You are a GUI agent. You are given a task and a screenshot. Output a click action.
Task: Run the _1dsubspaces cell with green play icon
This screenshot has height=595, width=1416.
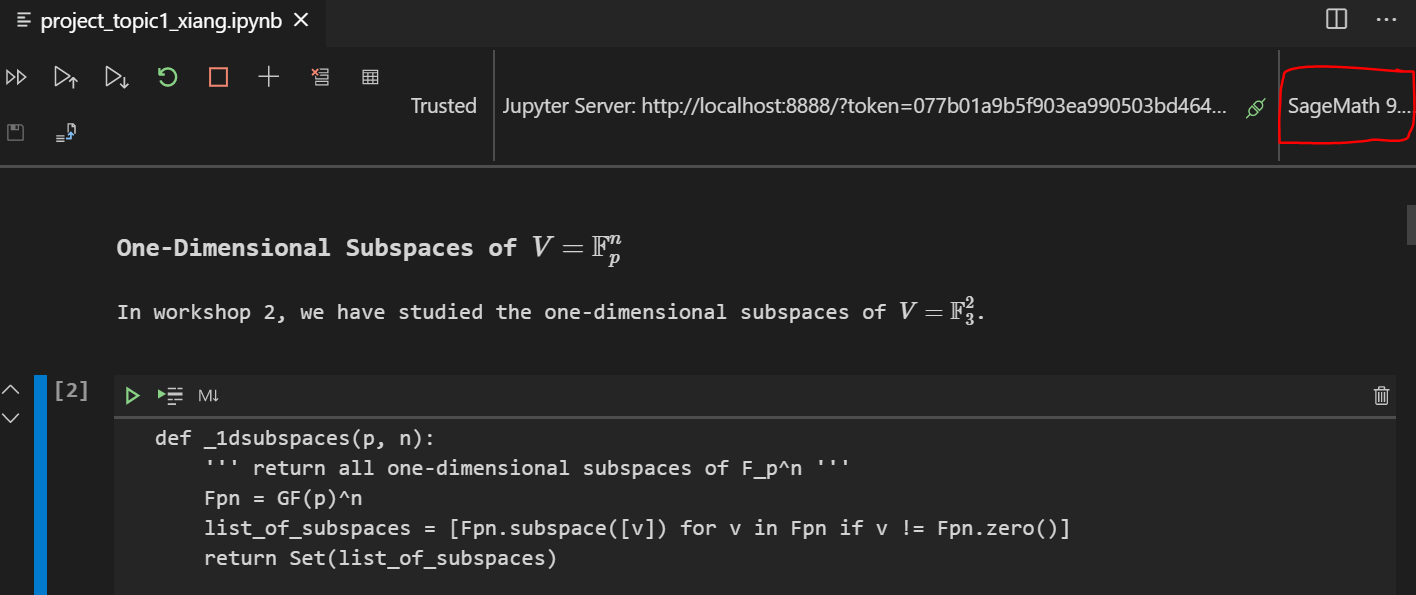pyautogui.click(x=132, y=395)
